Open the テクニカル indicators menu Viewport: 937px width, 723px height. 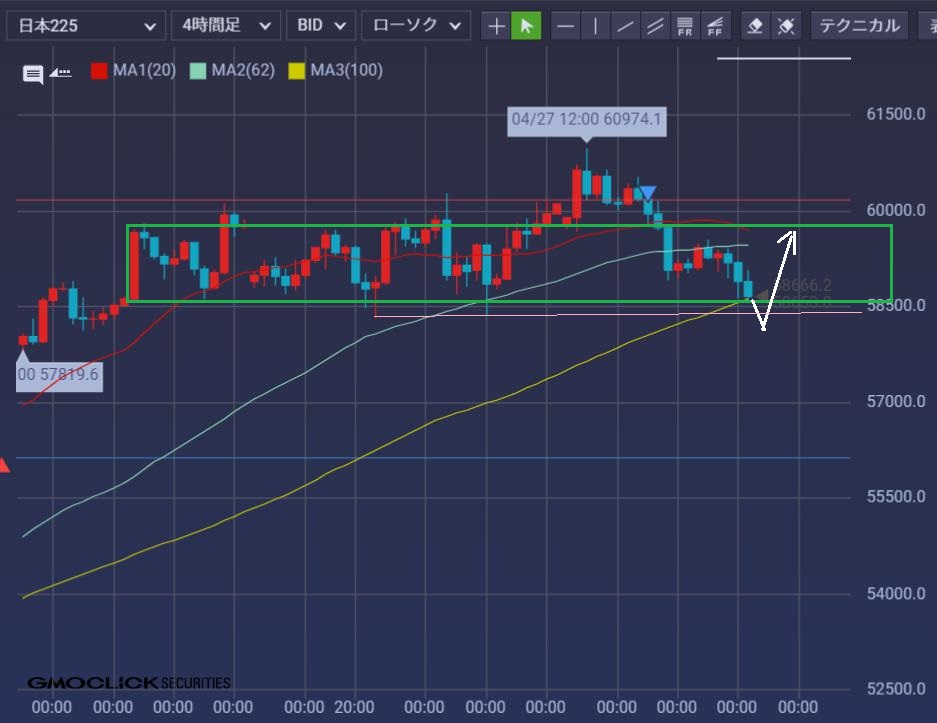coord(859,26)
